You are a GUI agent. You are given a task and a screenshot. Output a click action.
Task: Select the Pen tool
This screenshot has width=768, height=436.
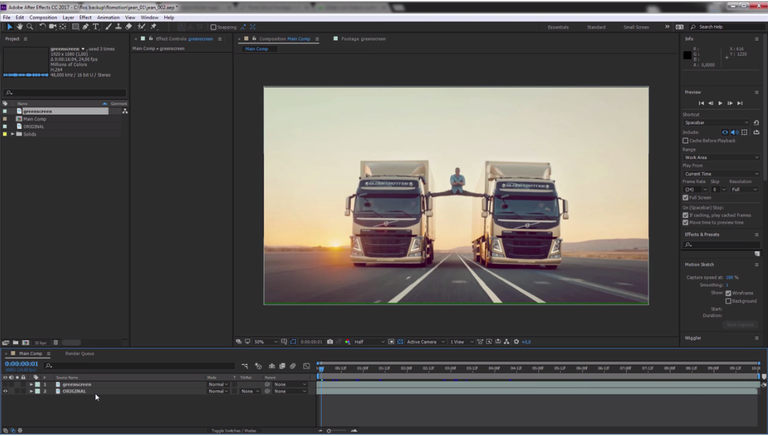[x=86, y=27]
